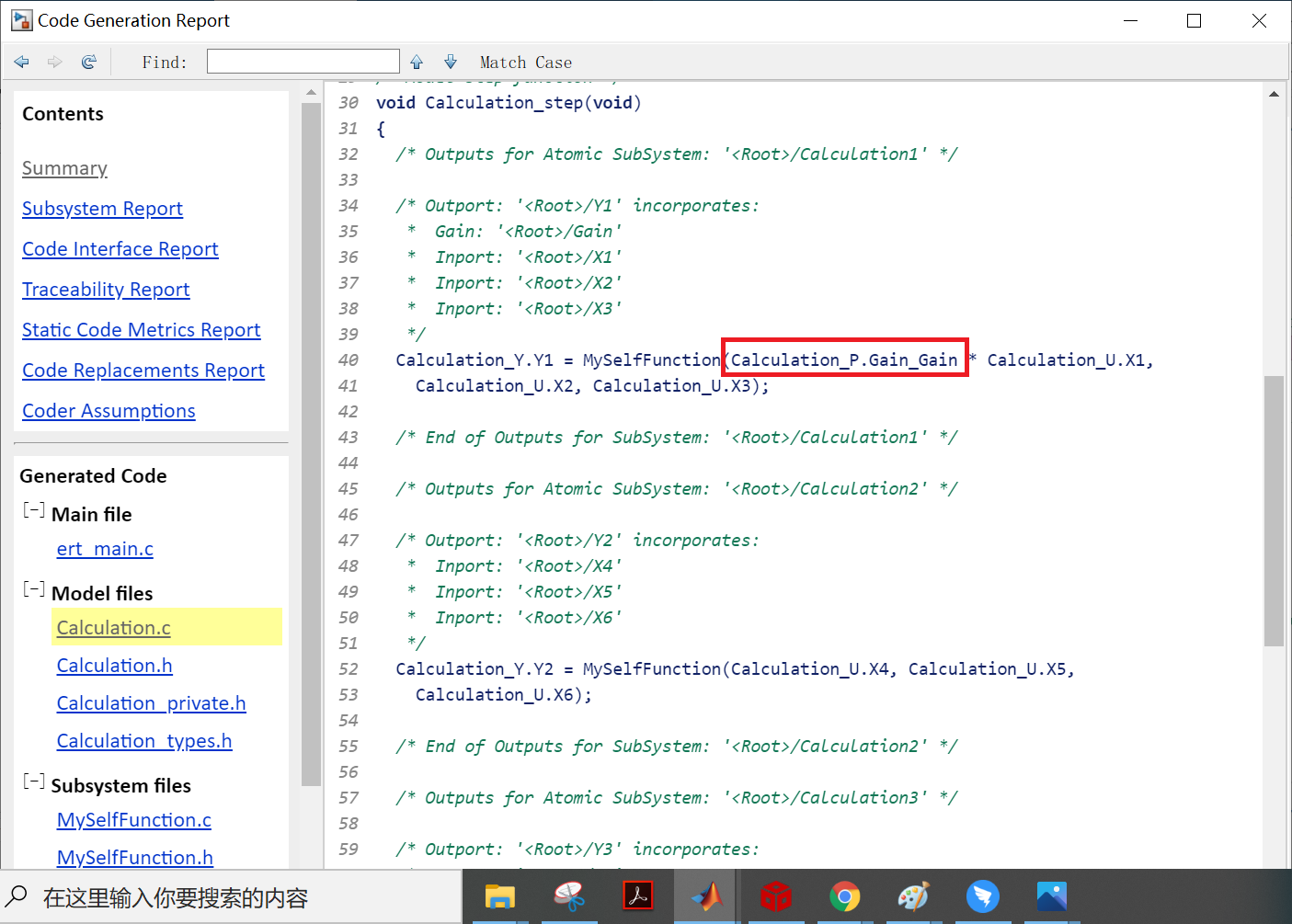The width and height of the screenshot is (1292, 924).
Task: Select the highlighted Calculation.c file
Action: 114,628
